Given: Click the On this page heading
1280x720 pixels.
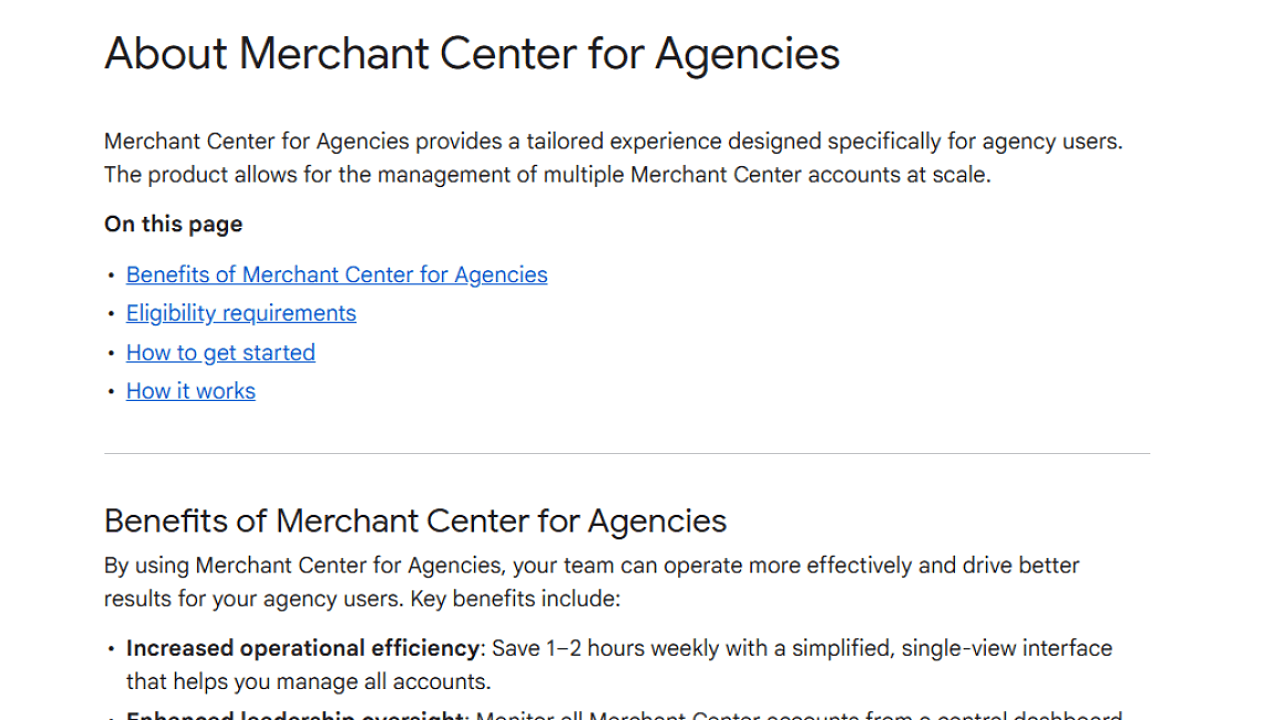Looking at the screenshot, I should pyautogui.click(x=173, y=224).
